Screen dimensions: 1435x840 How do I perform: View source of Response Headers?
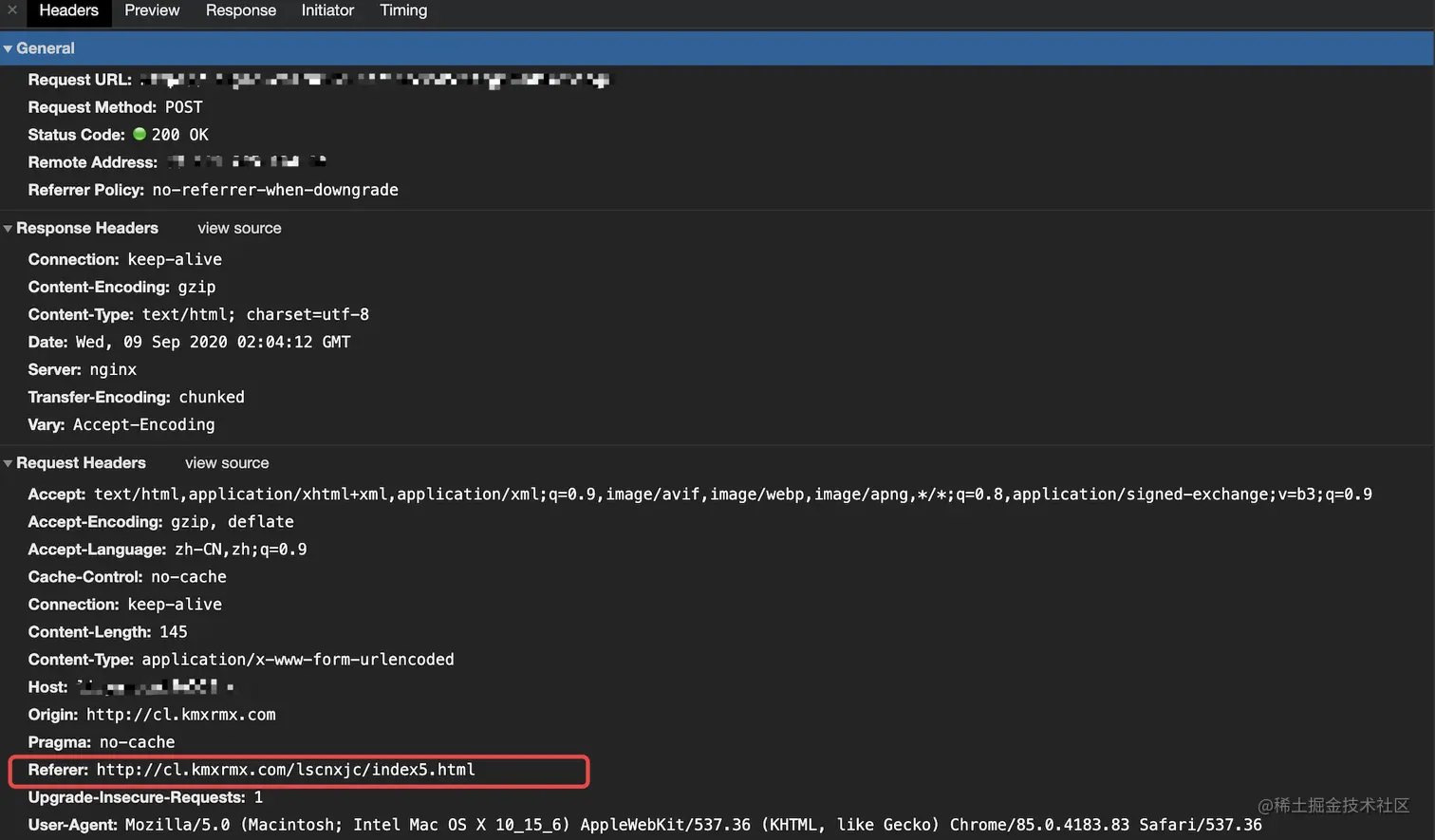coord(239,228)
